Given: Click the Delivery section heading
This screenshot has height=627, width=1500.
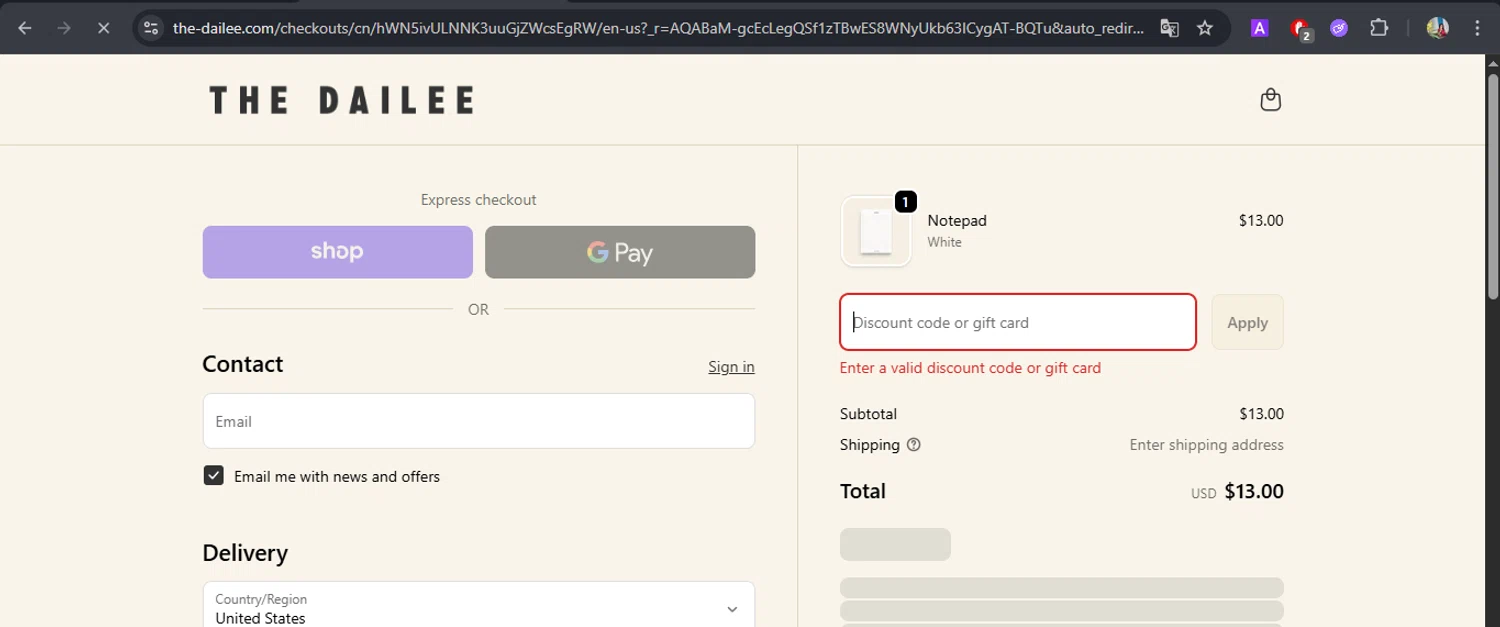Looking at the screenshot, I should 245,553.
